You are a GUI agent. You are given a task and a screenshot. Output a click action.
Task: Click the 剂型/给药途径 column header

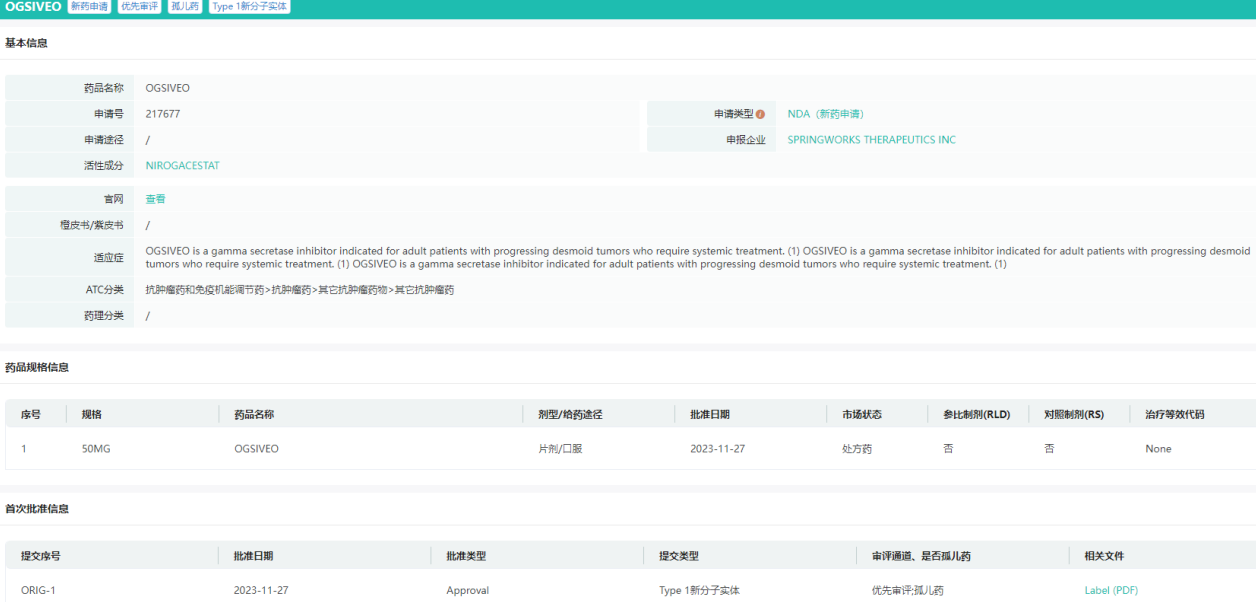[x=570, y=414]
